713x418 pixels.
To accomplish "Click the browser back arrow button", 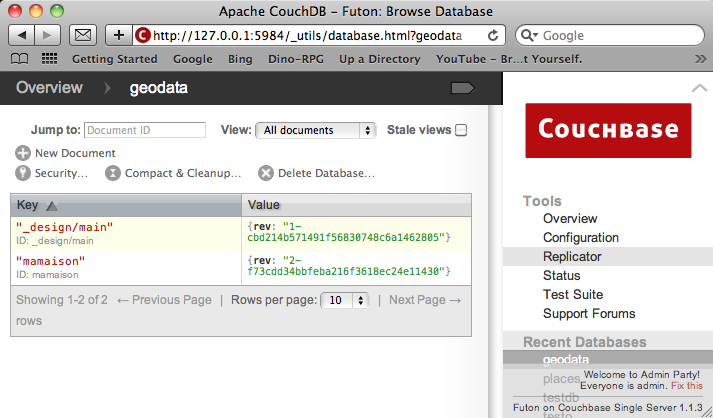I will coord(24,35).
